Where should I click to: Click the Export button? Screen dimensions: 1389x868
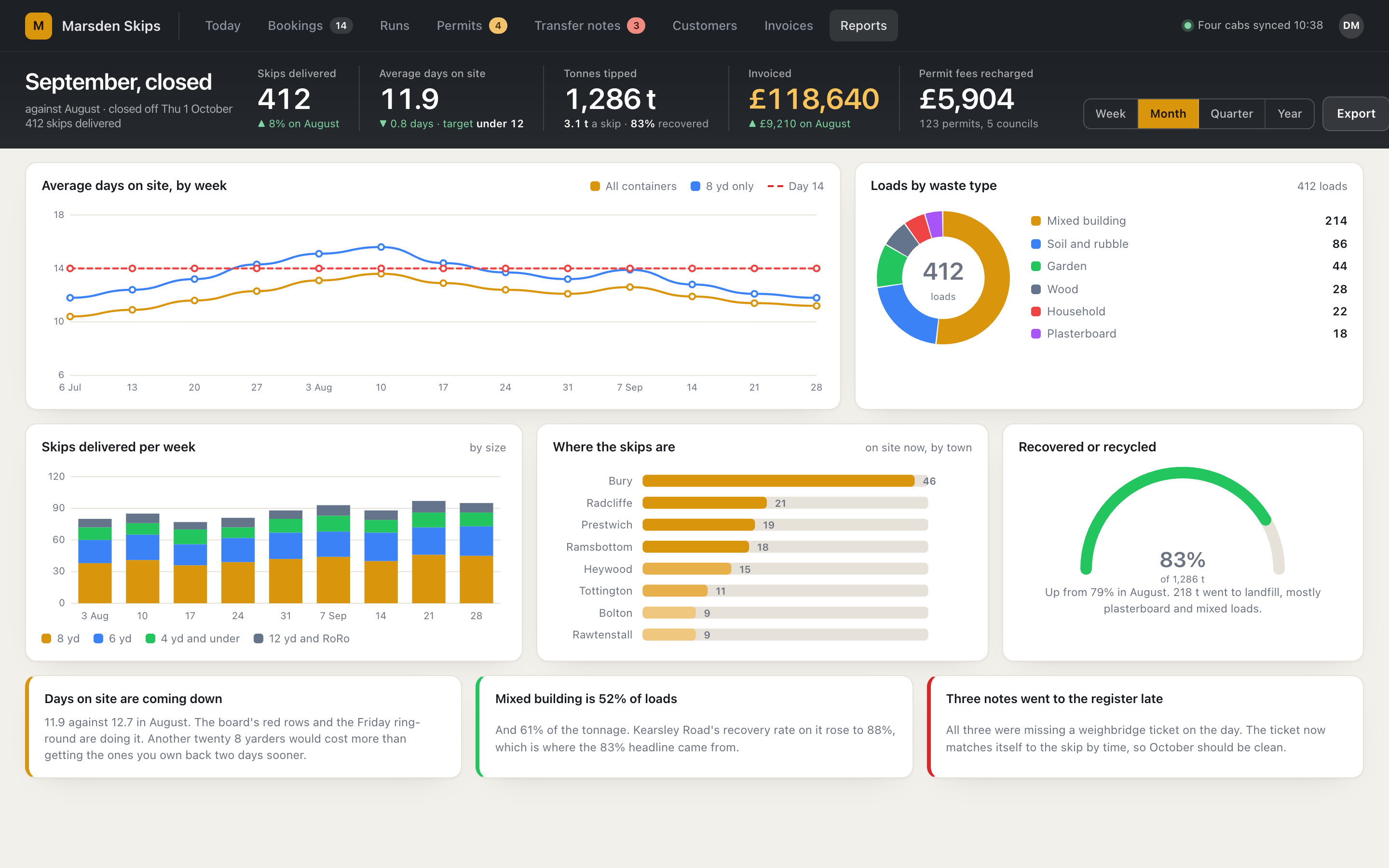(x=1355, y=114)
